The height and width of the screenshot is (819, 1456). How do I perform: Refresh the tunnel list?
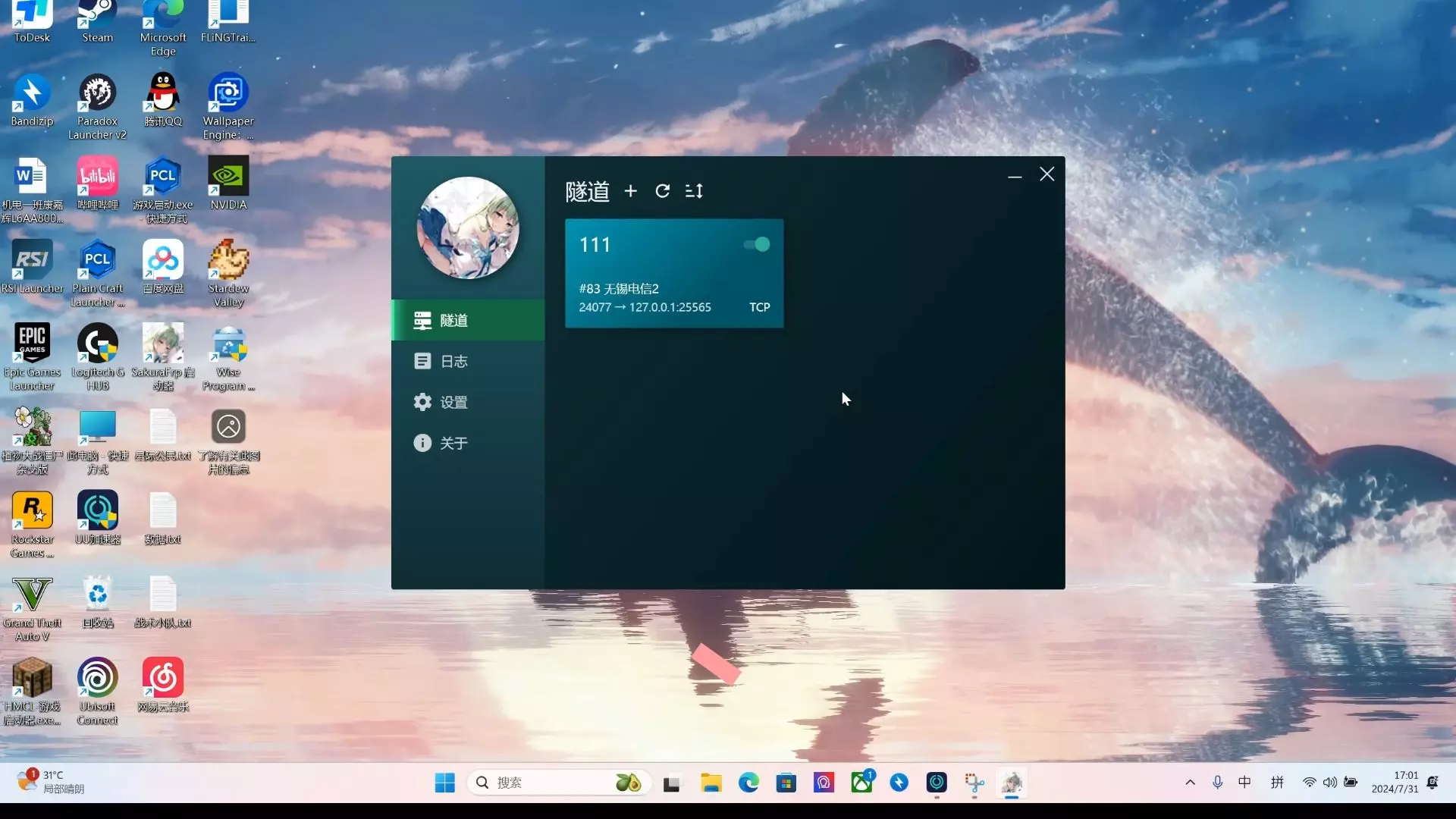662,191
